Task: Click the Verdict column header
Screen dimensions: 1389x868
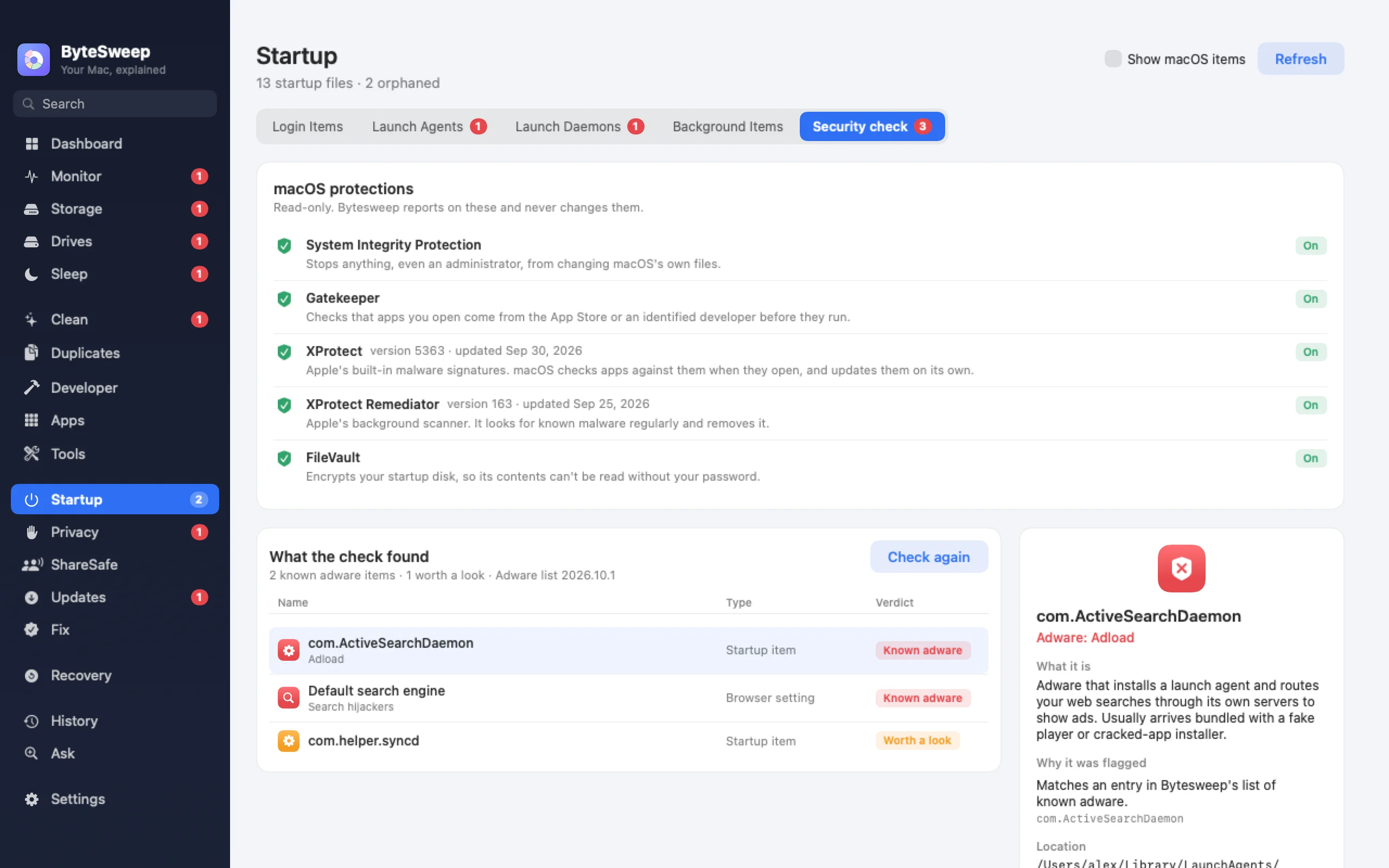Action: coord(894,603)
